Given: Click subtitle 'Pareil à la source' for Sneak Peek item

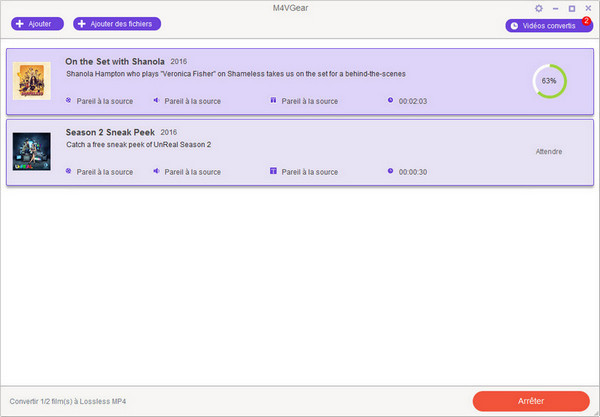Looking at the screenshot, I should (310, 172).
